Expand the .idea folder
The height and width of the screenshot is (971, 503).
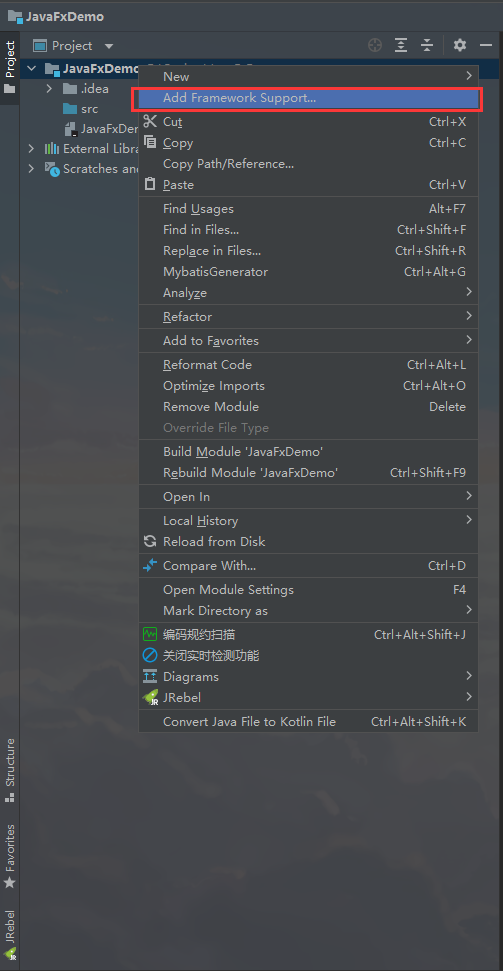(x=50, y=89)
